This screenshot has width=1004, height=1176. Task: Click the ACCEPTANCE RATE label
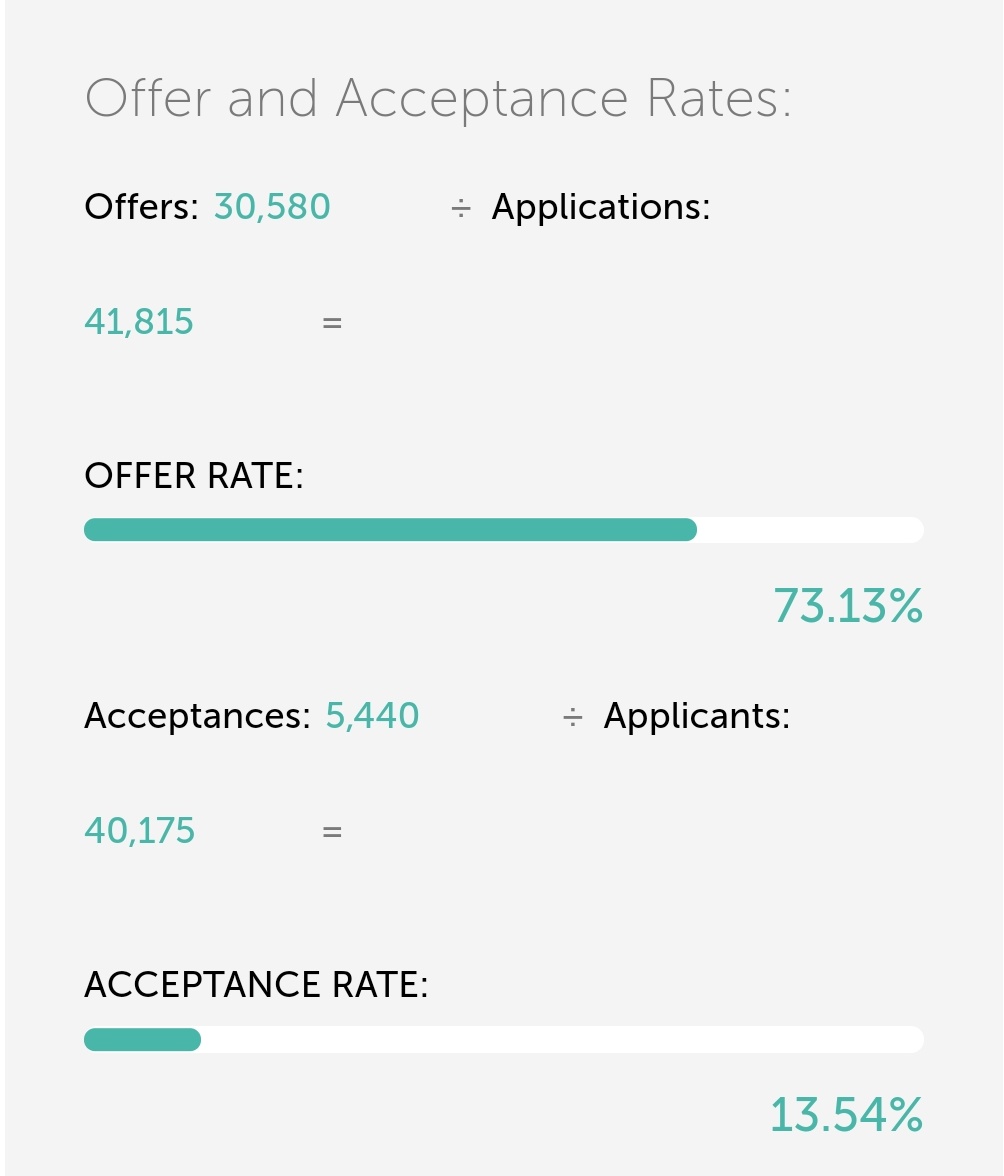[x=256, y=985]
